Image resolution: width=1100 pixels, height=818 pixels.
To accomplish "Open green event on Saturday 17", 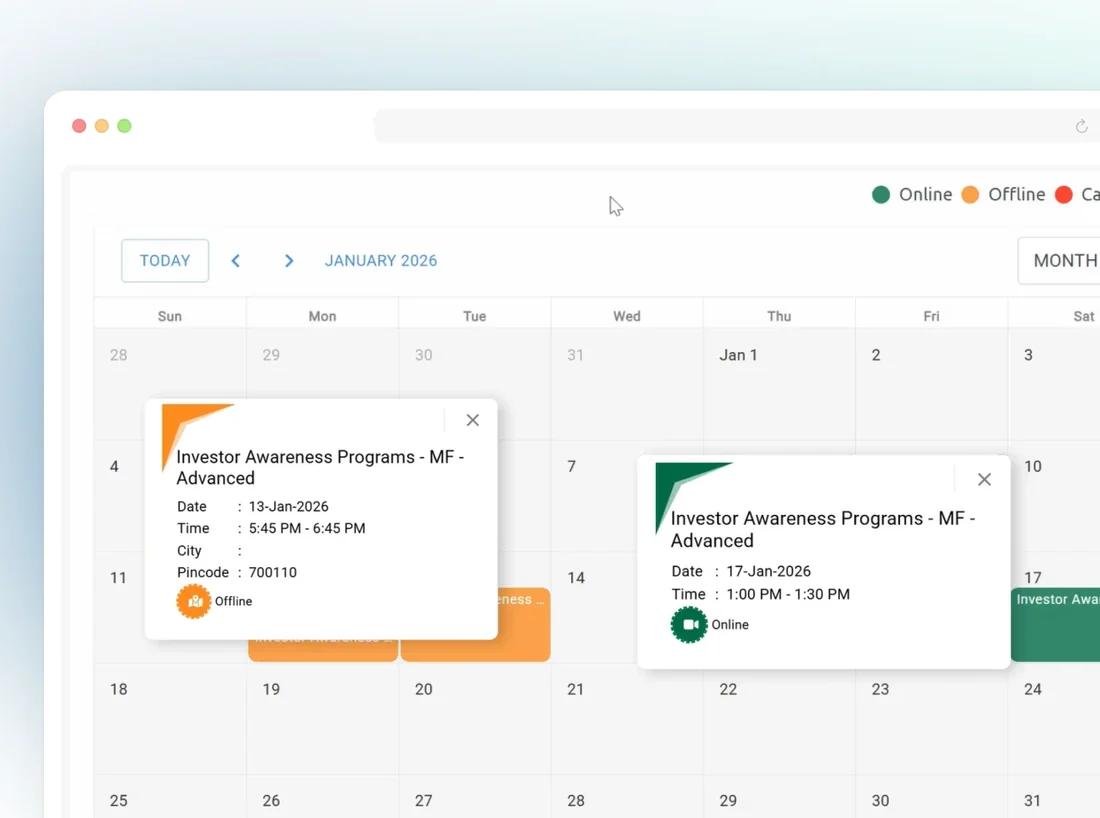I will [1055, 624].
